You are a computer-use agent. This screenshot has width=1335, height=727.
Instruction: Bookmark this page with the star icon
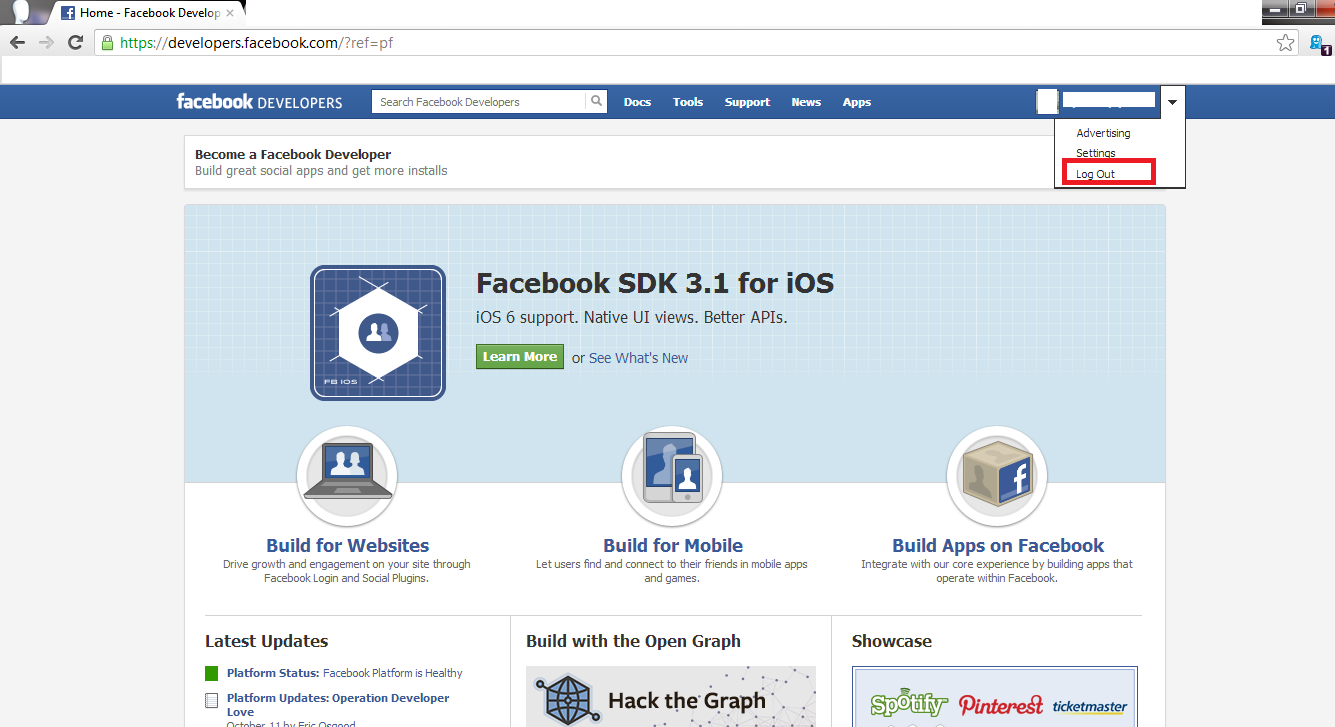coord(1286,43)
